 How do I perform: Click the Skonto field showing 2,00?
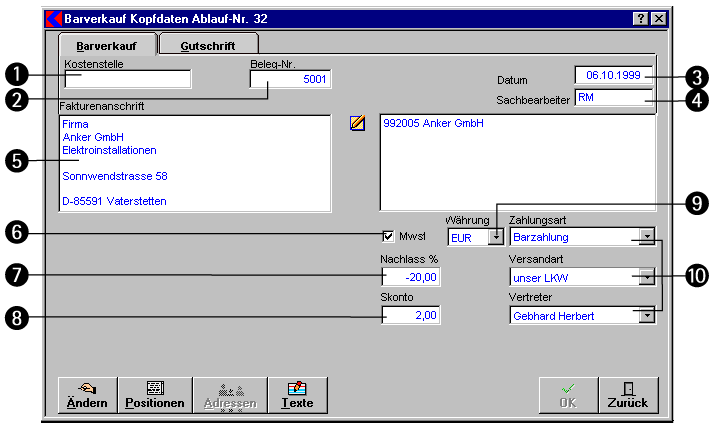pyautogui.click(x=410, y=316)
